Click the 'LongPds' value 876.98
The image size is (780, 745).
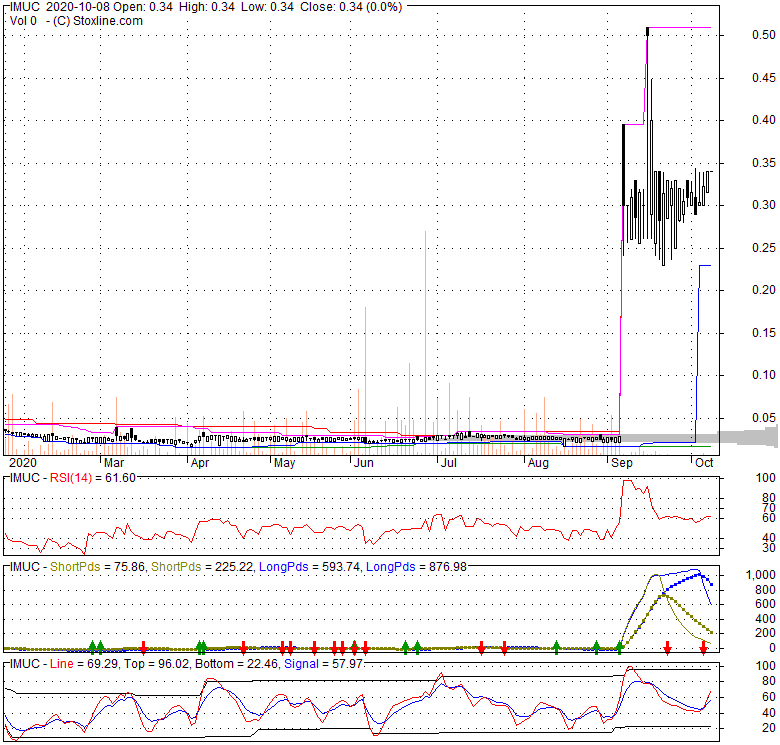(448, 567)
